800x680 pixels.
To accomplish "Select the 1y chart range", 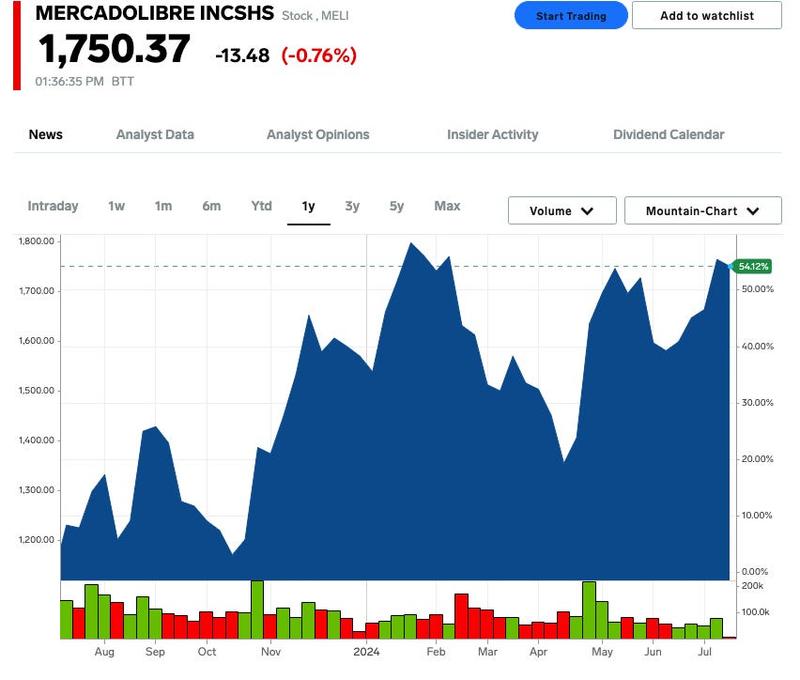I will [308, 206].
